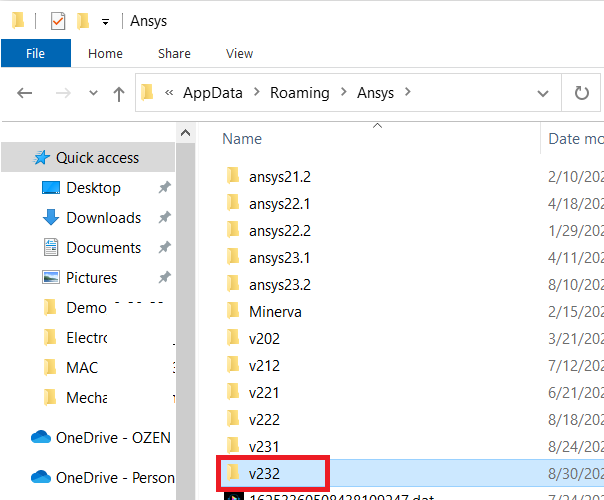Open Downloads in the navigation pane
Viewport: 604px width, 500px height.
103,218
